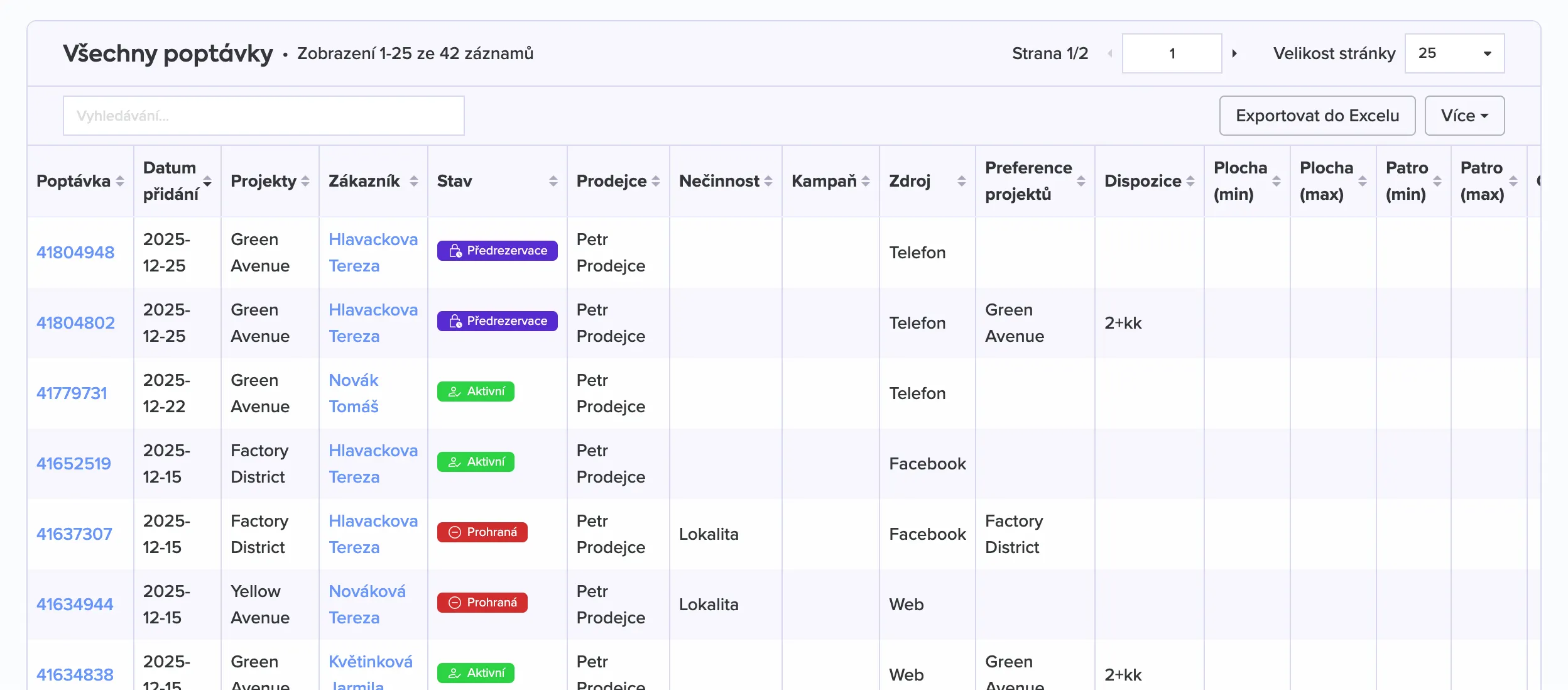Screen dimensions: 1568x690
Task: Open page size dropdown showing 25
Action: coord(1454,53)
